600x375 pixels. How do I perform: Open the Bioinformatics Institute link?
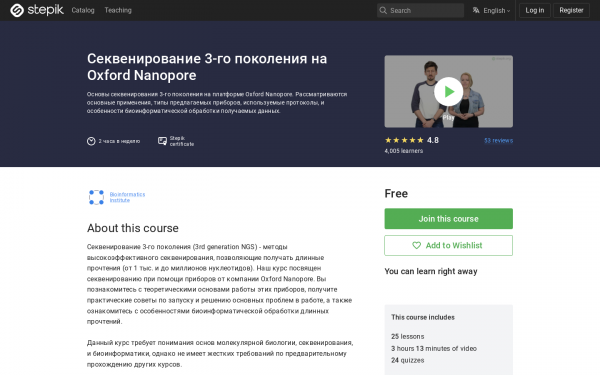coord(127,197)
